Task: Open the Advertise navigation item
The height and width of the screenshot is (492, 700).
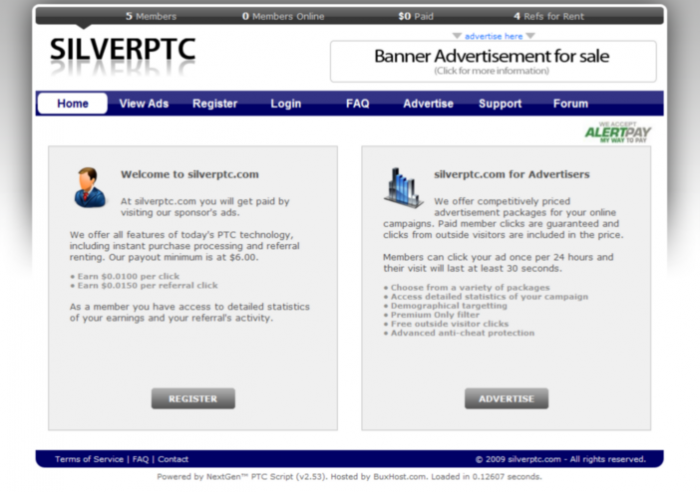Action: point(428,104)
